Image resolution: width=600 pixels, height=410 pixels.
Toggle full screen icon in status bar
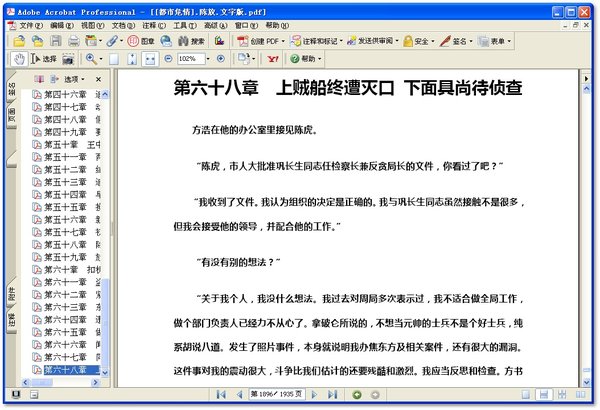[x=16, y=394]
